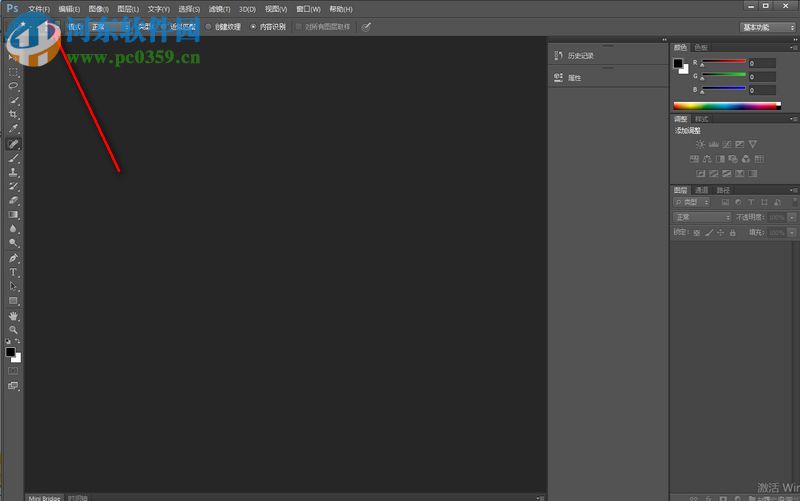This screenshot has height=501, width=800.
Task: Open layer blend mode dropdown 正常
Action: tap(703, 217)
